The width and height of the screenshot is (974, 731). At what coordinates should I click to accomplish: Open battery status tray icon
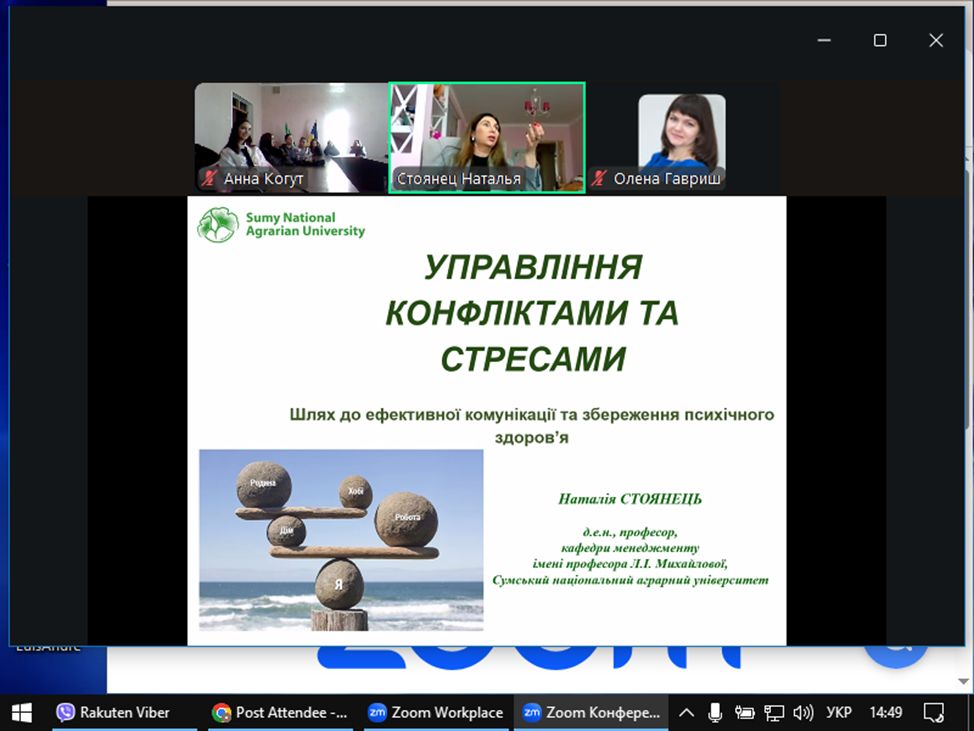tap(744, 713)
